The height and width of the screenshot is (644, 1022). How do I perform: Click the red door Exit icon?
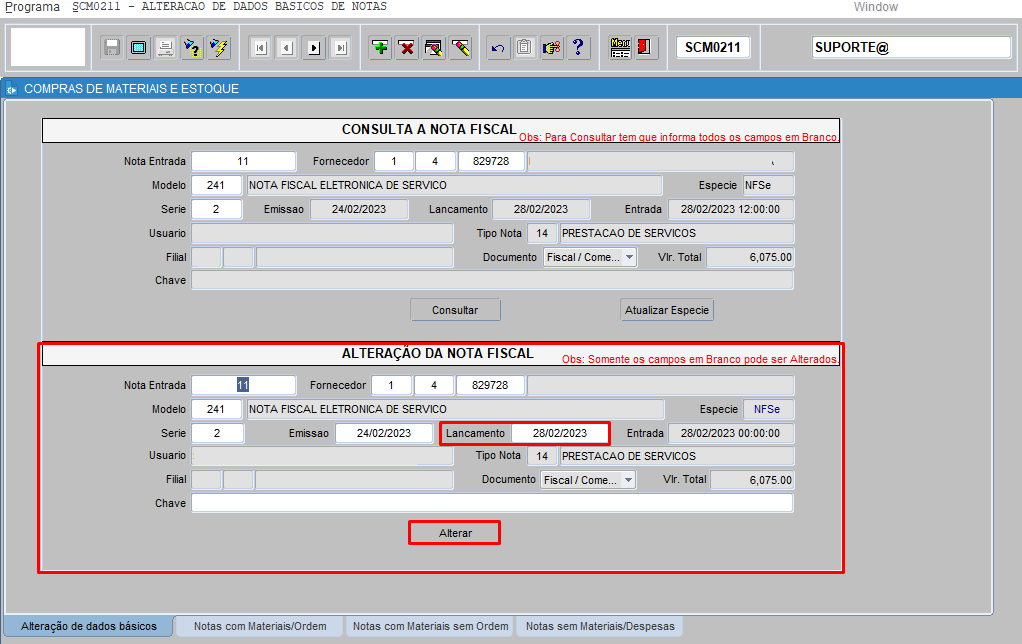point(645,48)
